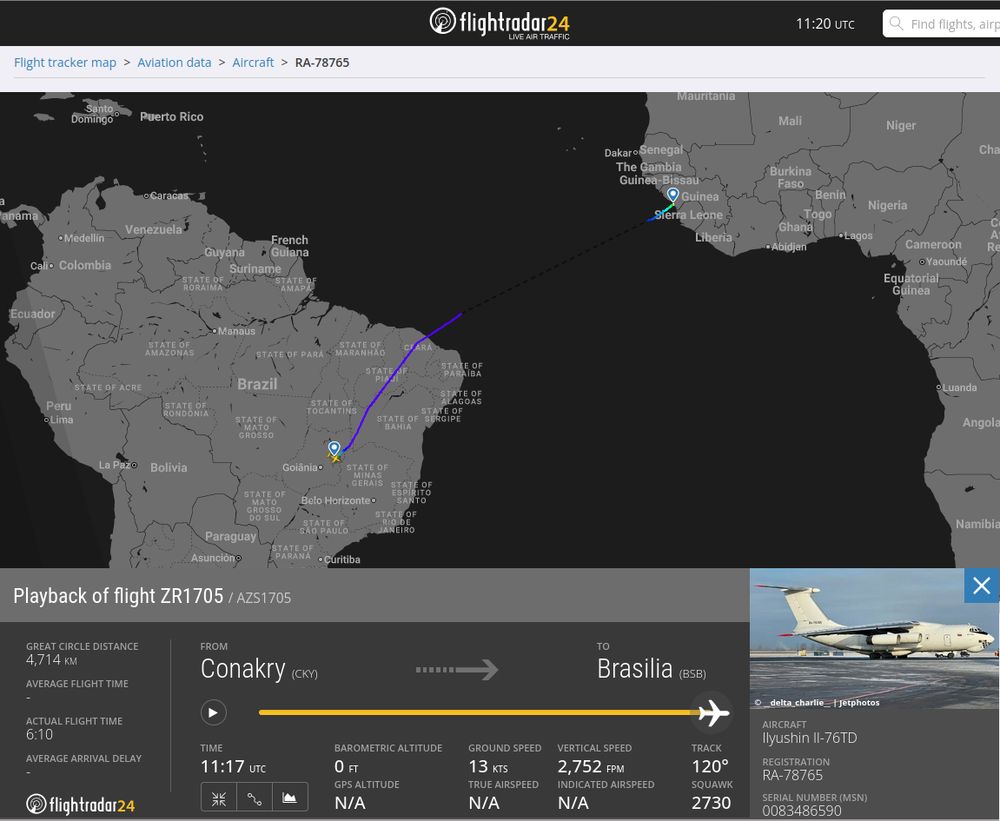
Task: Open the Flight tracker map breadcrumb link
Action: [x=65, y=63]
